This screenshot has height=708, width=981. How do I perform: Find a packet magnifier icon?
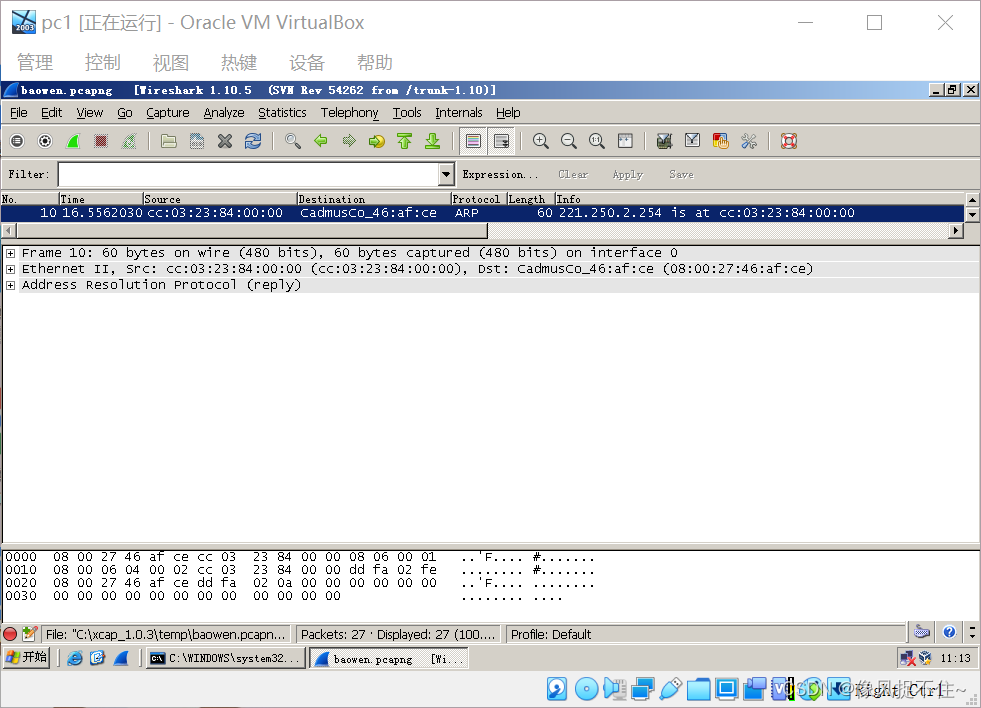tap(292, 141)
